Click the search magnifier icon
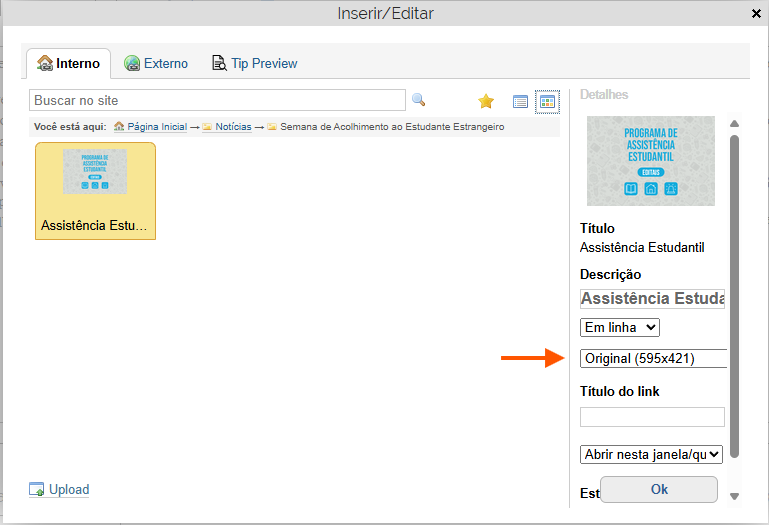The width and height of the screenshot is (769, 525). click(x=418, y=100)
